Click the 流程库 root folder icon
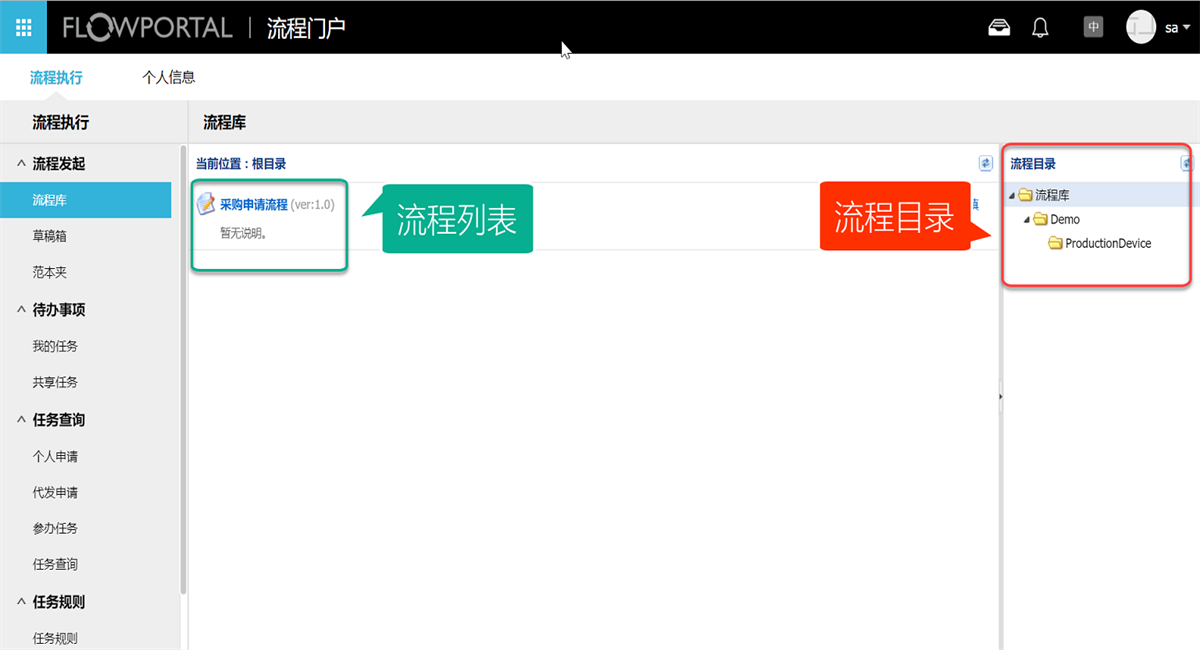 pyautogui.click(x=1025, y=195)
